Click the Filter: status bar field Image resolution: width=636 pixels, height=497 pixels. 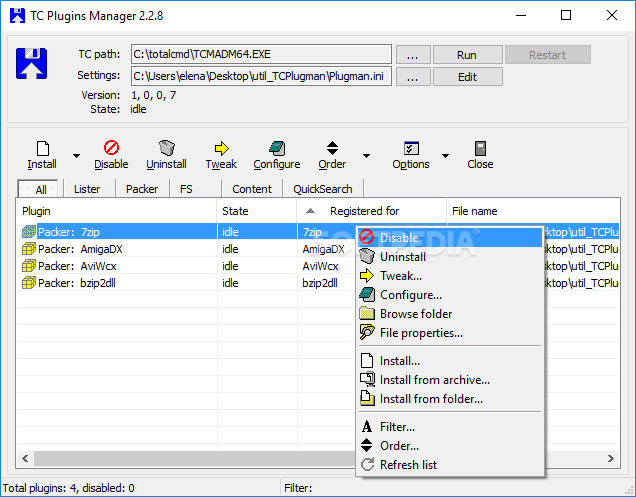click(454, 488)
